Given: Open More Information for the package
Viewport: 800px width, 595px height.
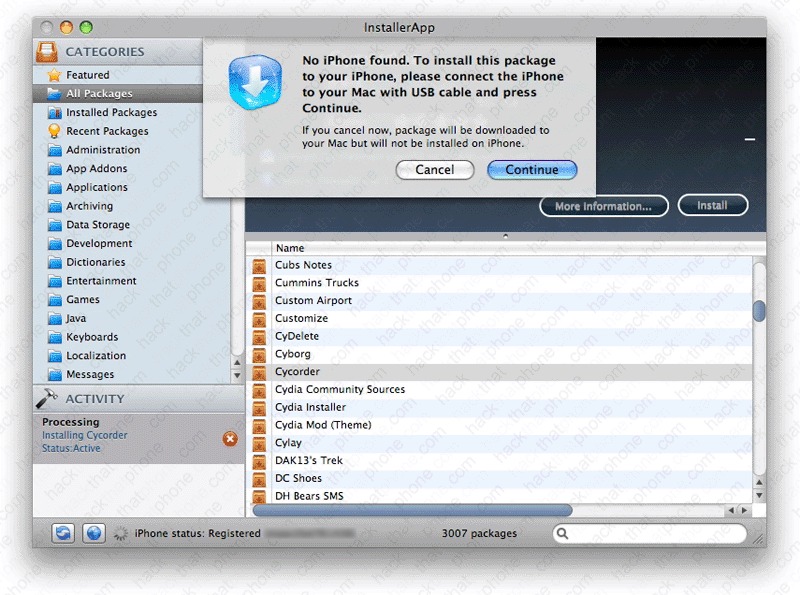Looking at the screenshot, I should pos(603,206).
